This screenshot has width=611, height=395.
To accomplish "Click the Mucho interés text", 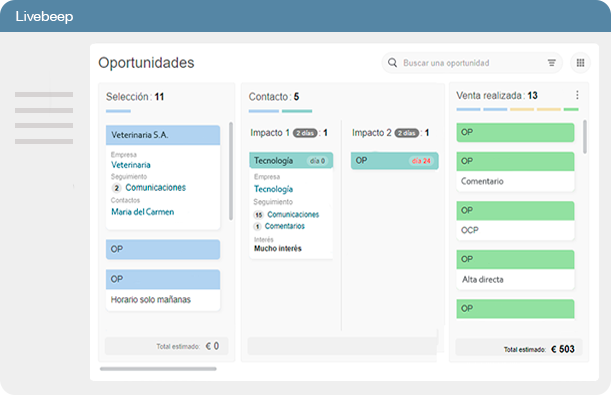I will point(278,249).
